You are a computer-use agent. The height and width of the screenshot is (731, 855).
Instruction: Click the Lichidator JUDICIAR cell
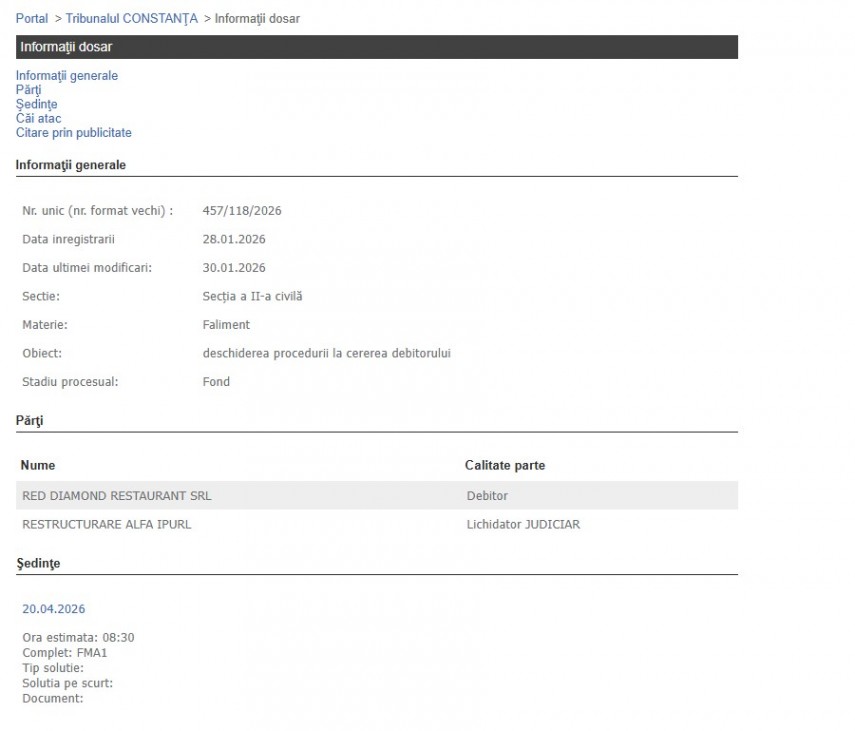(523, 524)
